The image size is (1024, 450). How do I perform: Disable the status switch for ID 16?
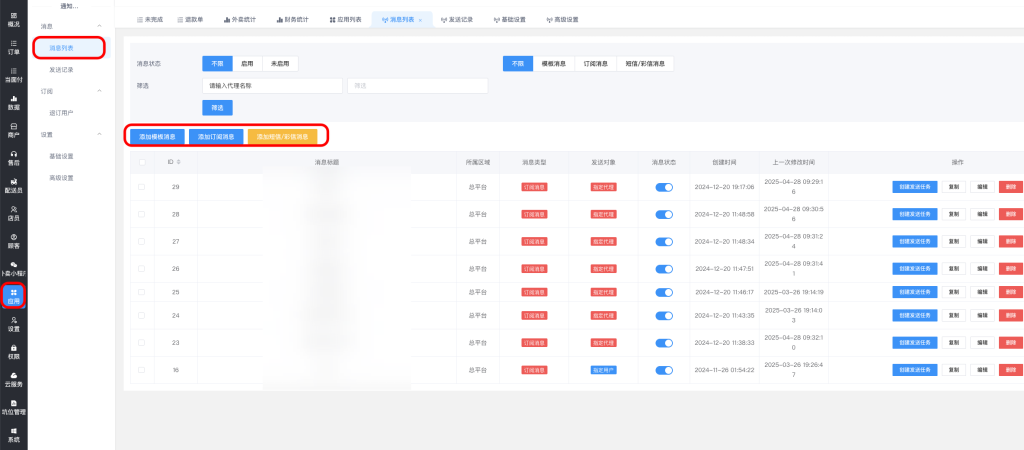[x=665, y=370]
